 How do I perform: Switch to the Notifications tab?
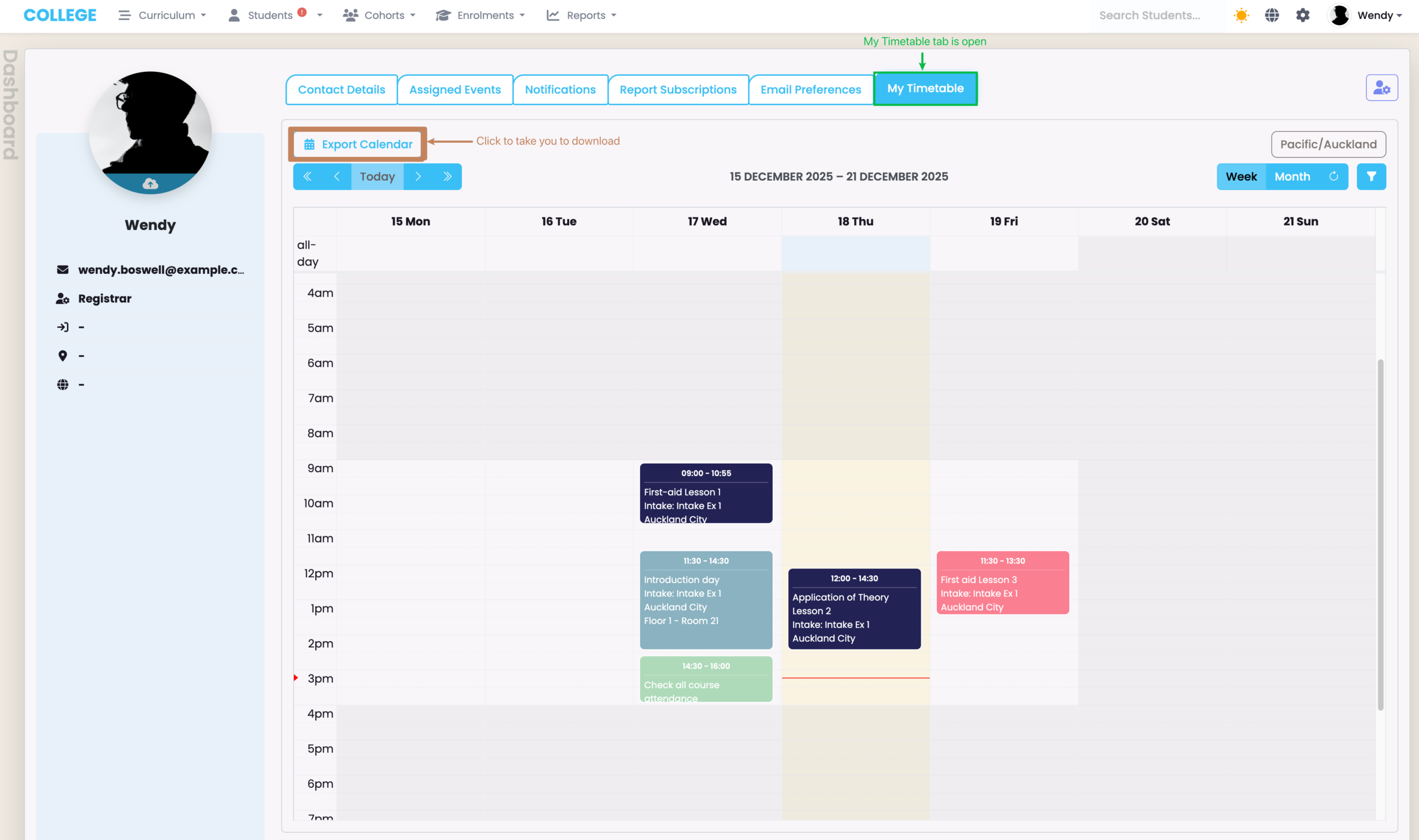click(x=560, y=89)
